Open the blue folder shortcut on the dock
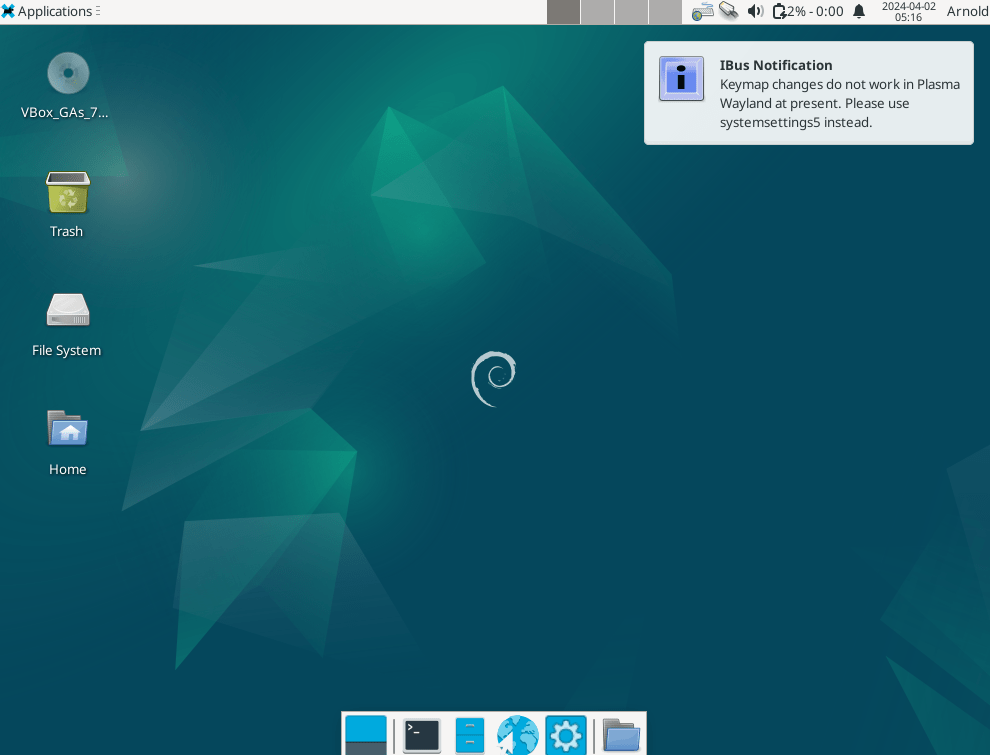This screenshot has width=990, height=755. pyautogui.click(x=621, y=735)
